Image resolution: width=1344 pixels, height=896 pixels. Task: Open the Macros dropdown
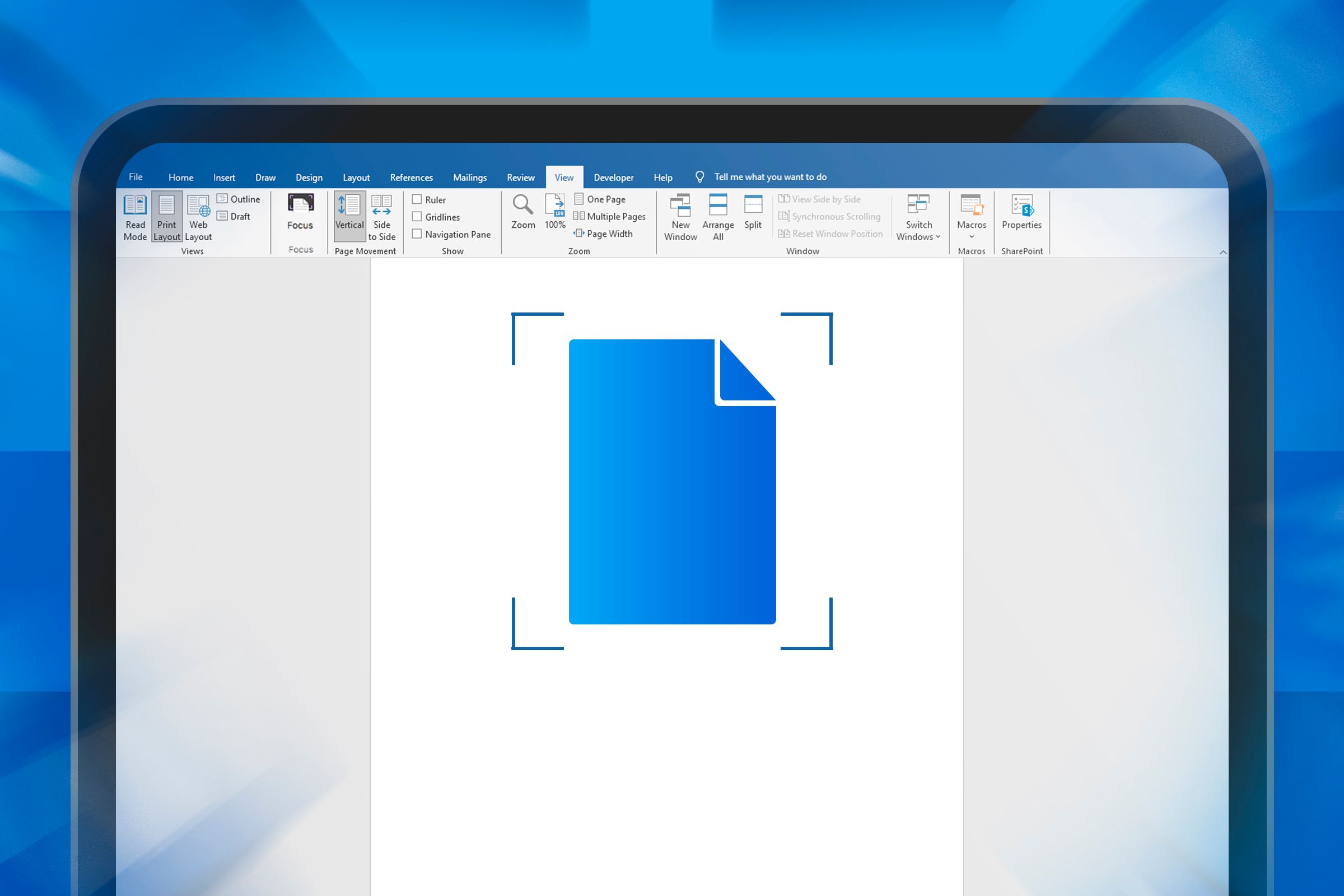[971, 219]
